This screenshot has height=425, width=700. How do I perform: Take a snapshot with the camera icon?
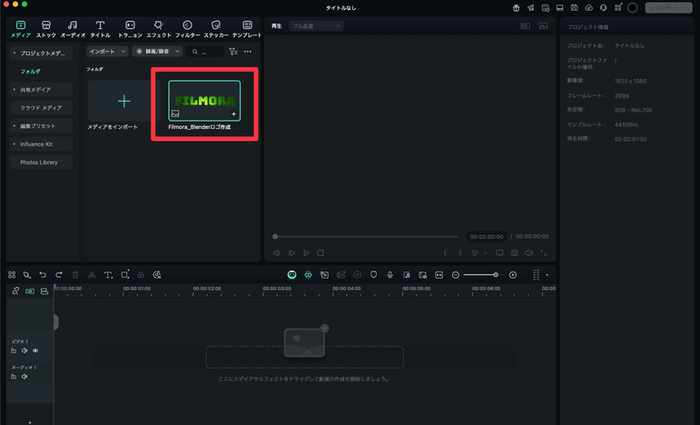514,253
